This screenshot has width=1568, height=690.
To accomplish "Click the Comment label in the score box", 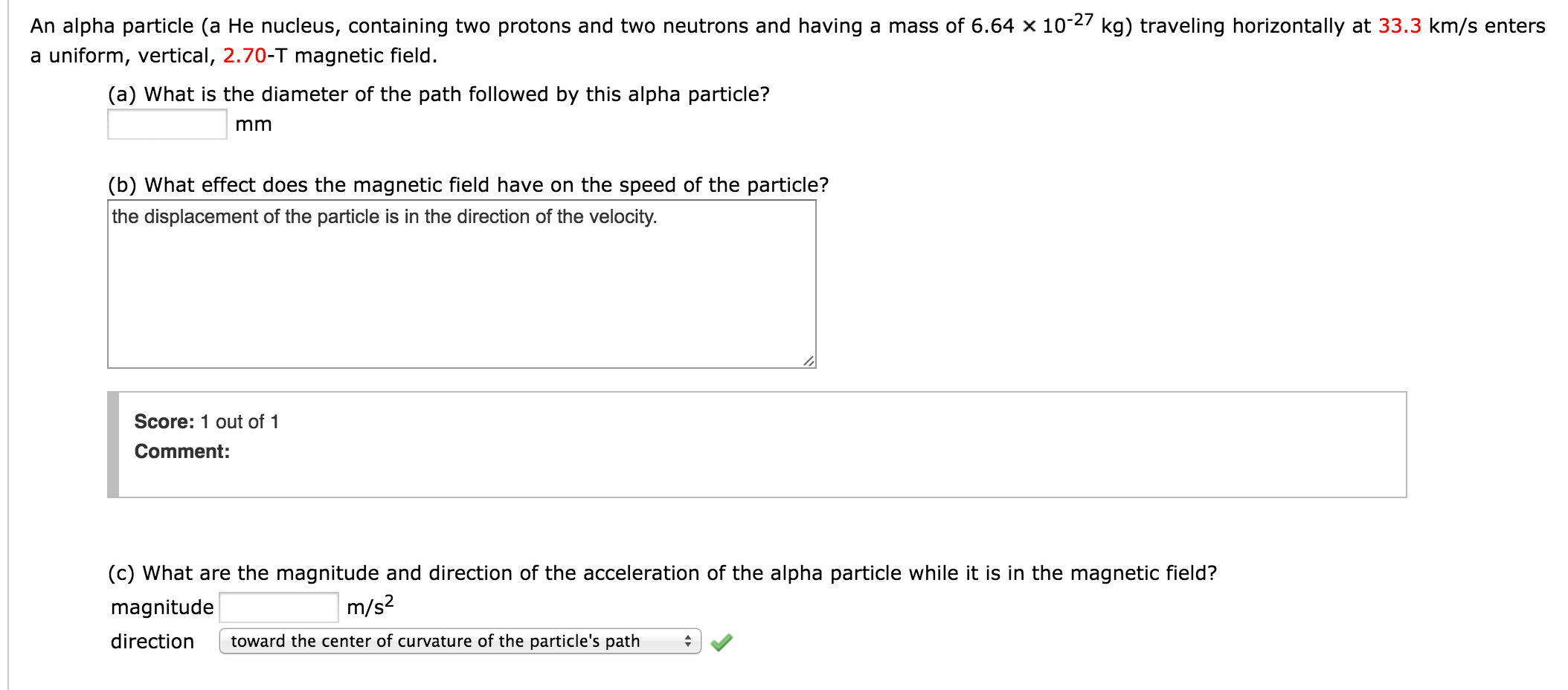I will (x=181, y=451).
